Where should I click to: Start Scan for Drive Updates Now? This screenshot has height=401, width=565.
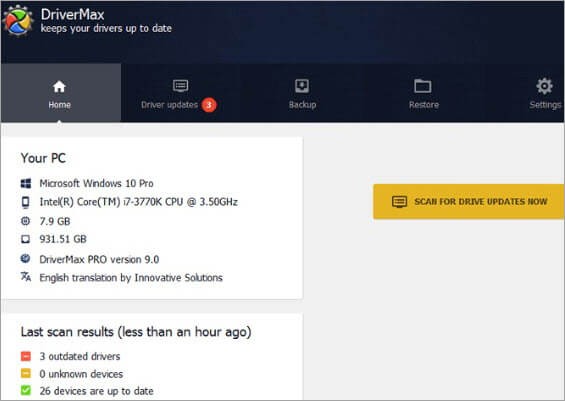[468, 202]
